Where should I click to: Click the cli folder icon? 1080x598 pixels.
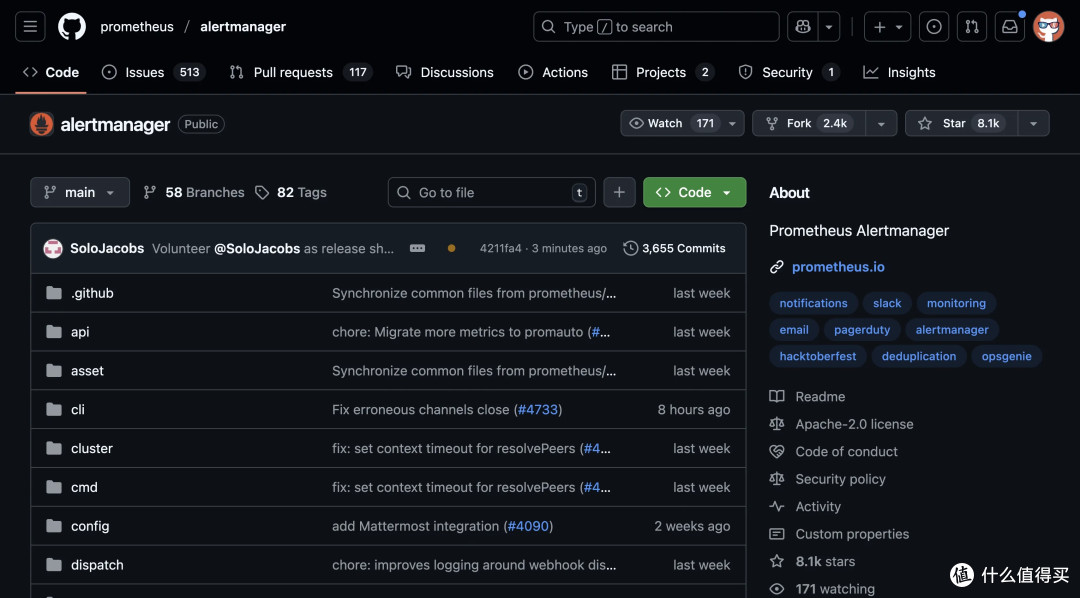tap(54, 409)
